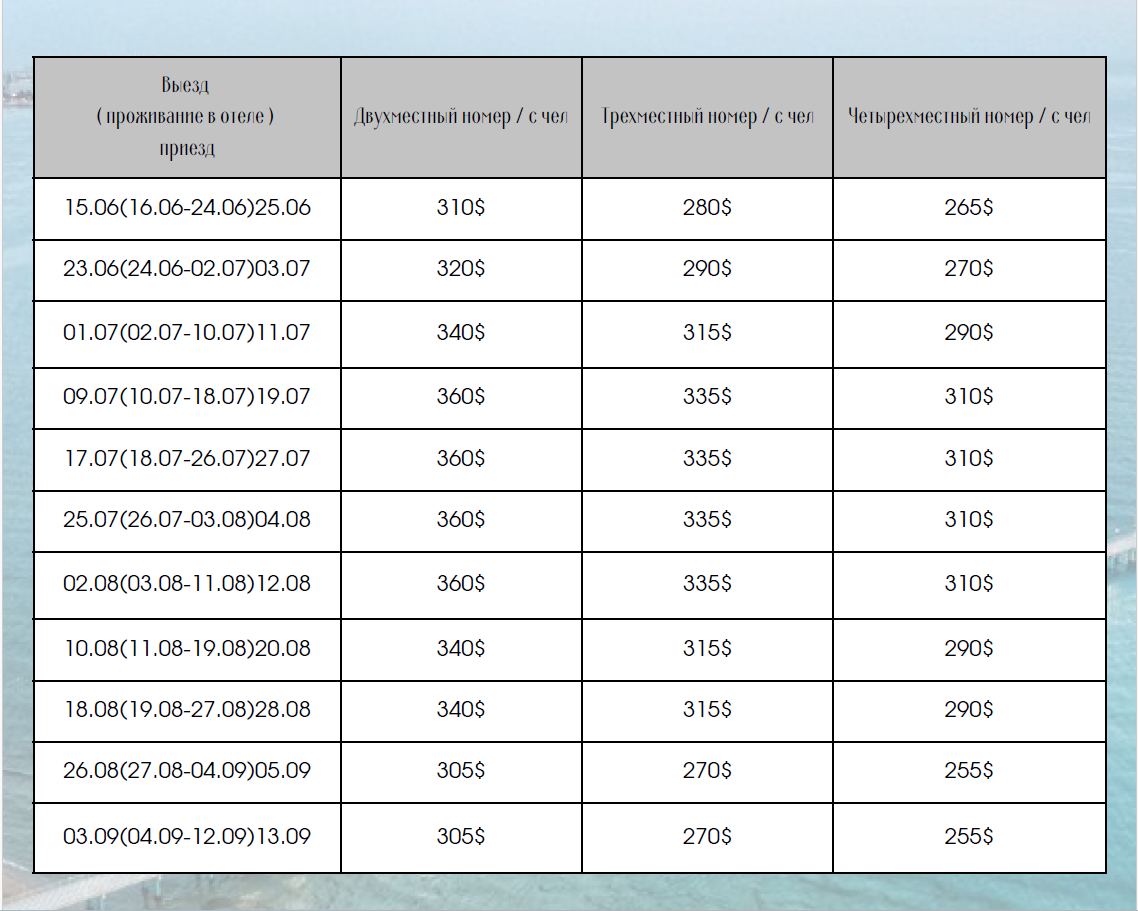Image resolution: width=1138 pixels, height=911 pixels.
Task: Select the date cell 17.07(18.07-26.07)27.07
Action: (187, 459)
